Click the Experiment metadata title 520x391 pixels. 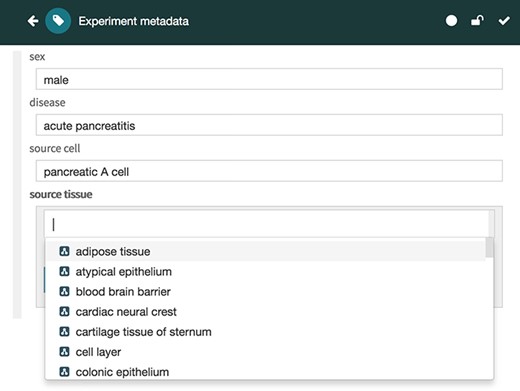tap(133, 21)
